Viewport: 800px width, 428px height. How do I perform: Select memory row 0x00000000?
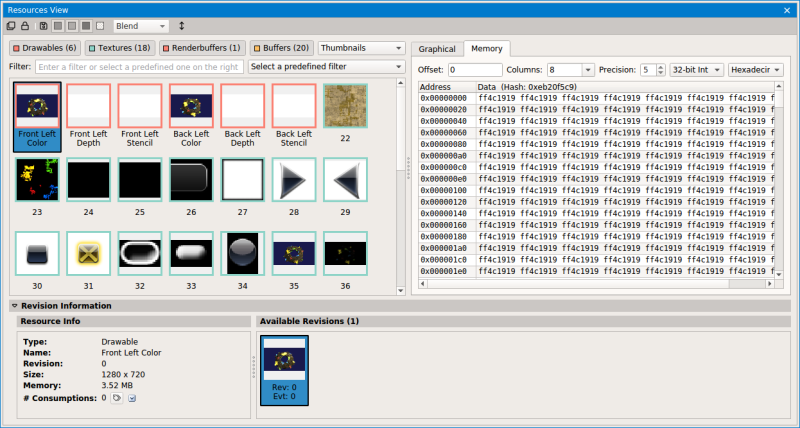[x=596, y=98]
